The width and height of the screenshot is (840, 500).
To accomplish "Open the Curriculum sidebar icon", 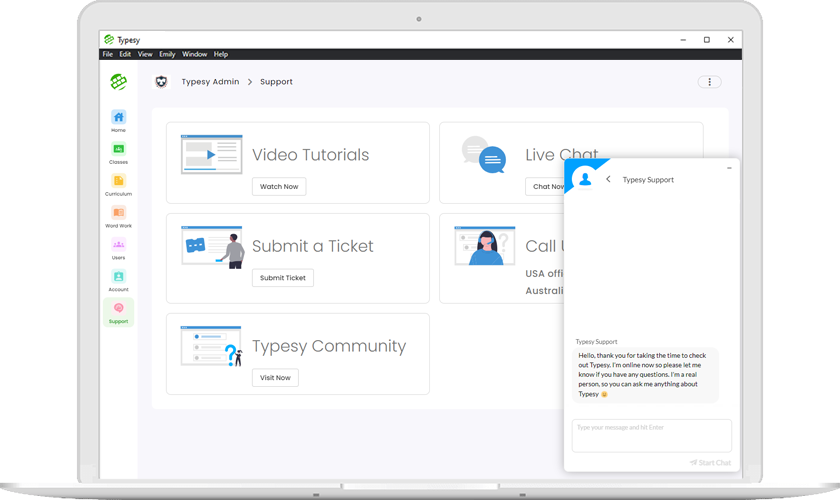I will tap(118, 181).
